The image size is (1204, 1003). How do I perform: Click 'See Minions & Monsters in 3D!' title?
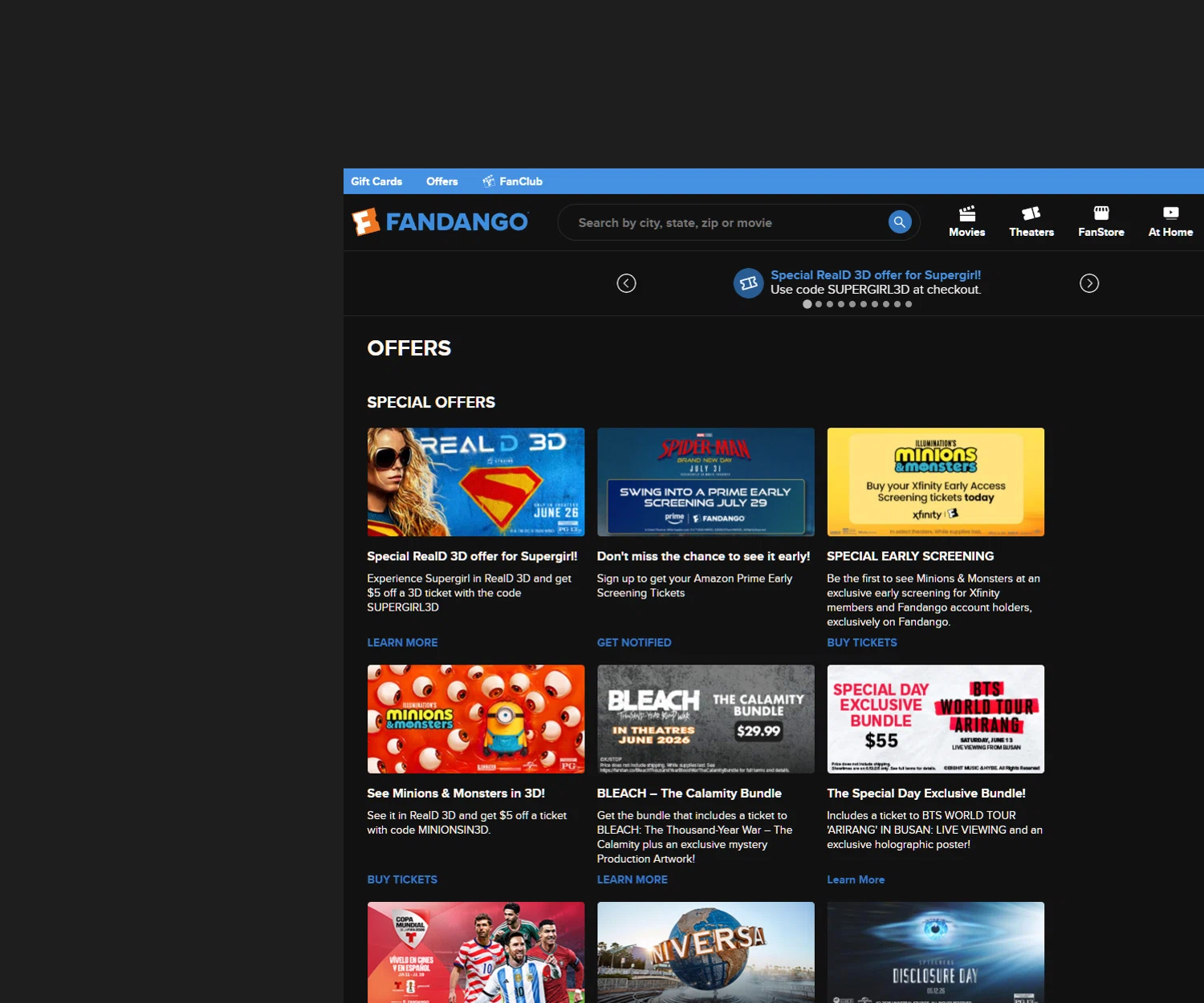[456, 793]
